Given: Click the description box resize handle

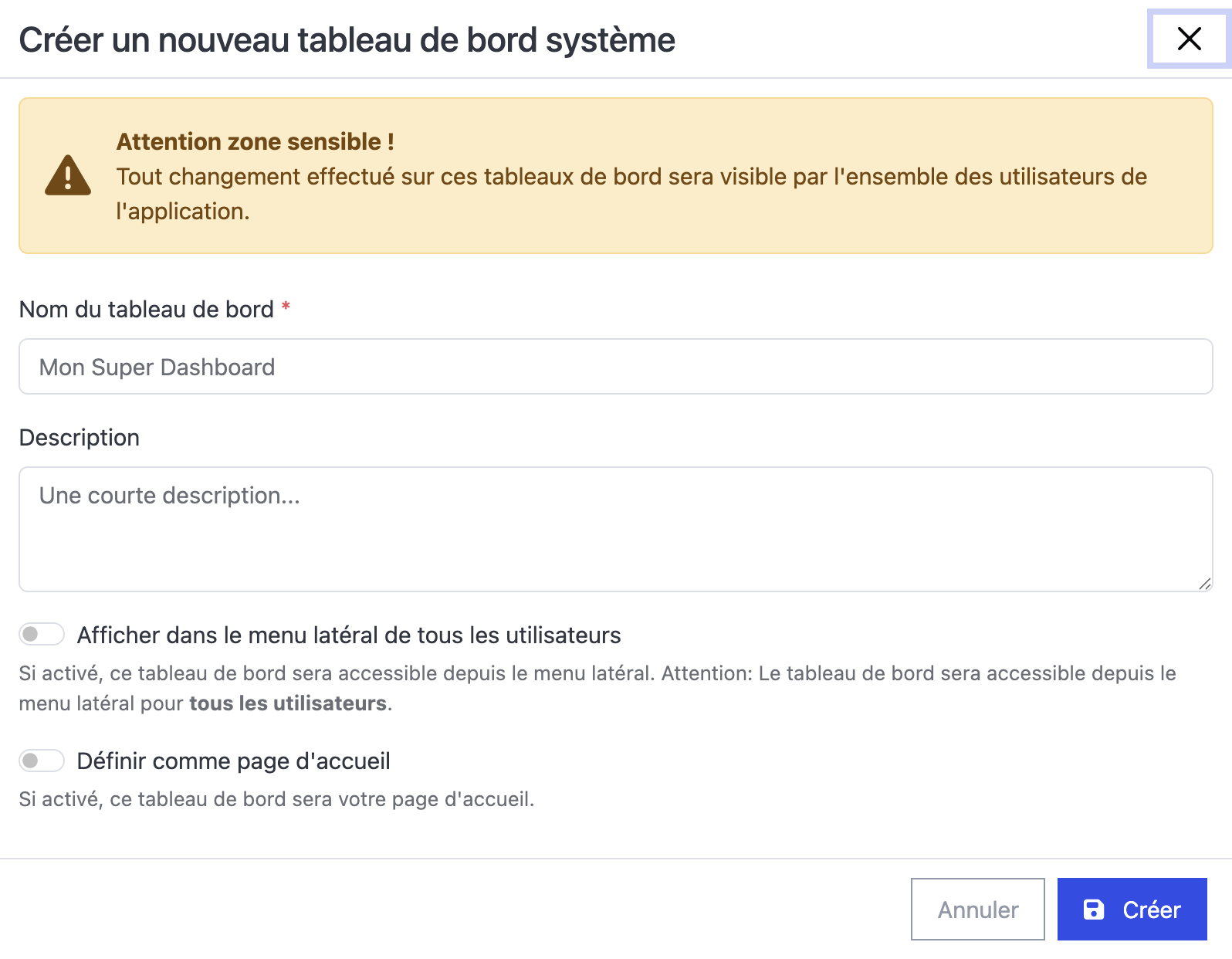Looking at the screenshot, I should point(1204,584).
